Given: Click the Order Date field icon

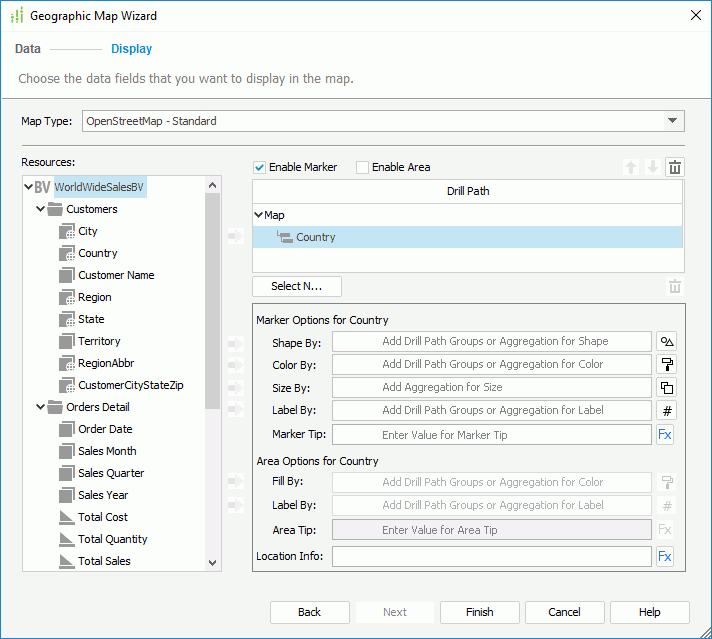Looking at the screenshot, I should (67, 429).
